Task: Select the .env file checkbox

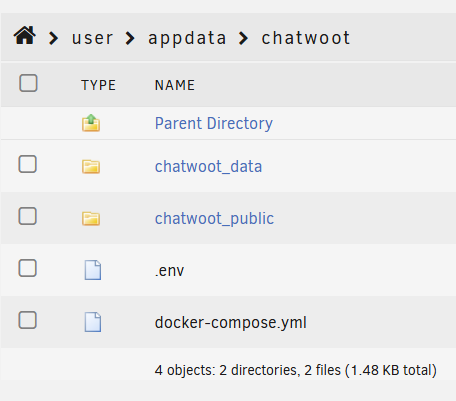Action: pos(27,268)
